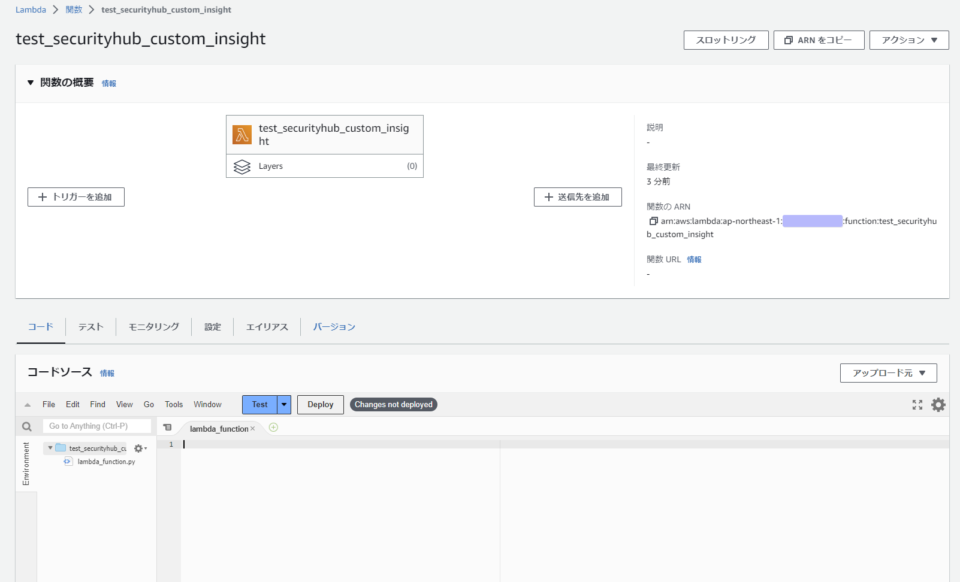Click the Layers stack icon
The width and height of the screenshot is (960, 582).
tap(242, 166)
